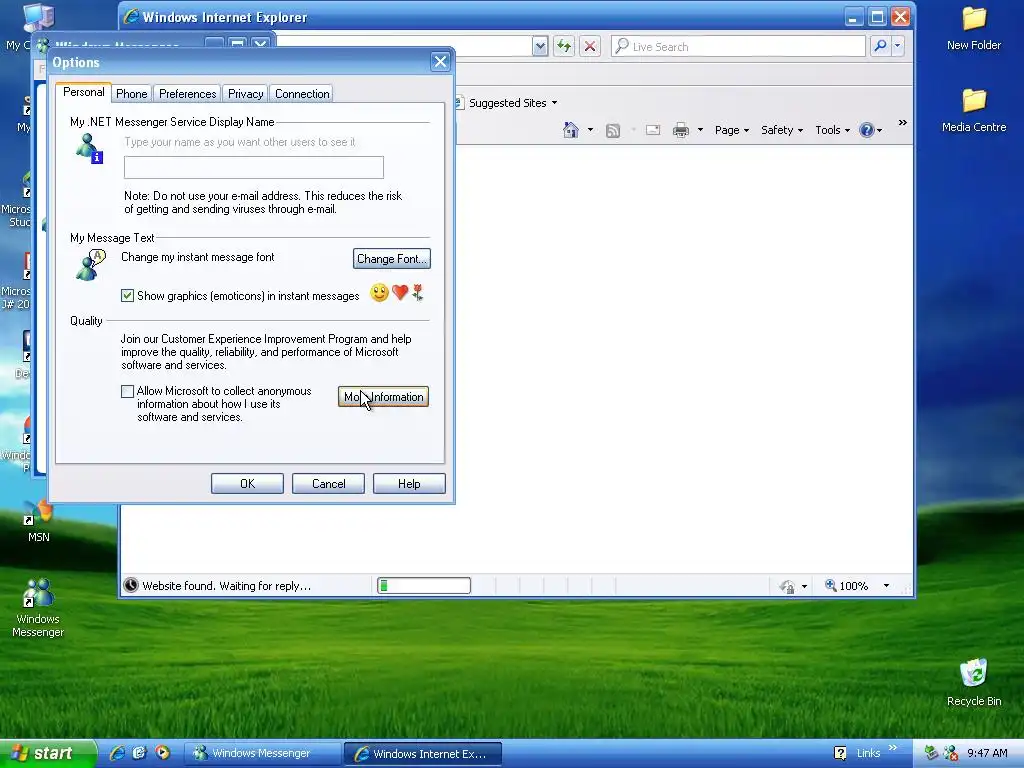
Task: Expand the Links toolbar chevron on taskbar
Action: (x=893, y=748)
